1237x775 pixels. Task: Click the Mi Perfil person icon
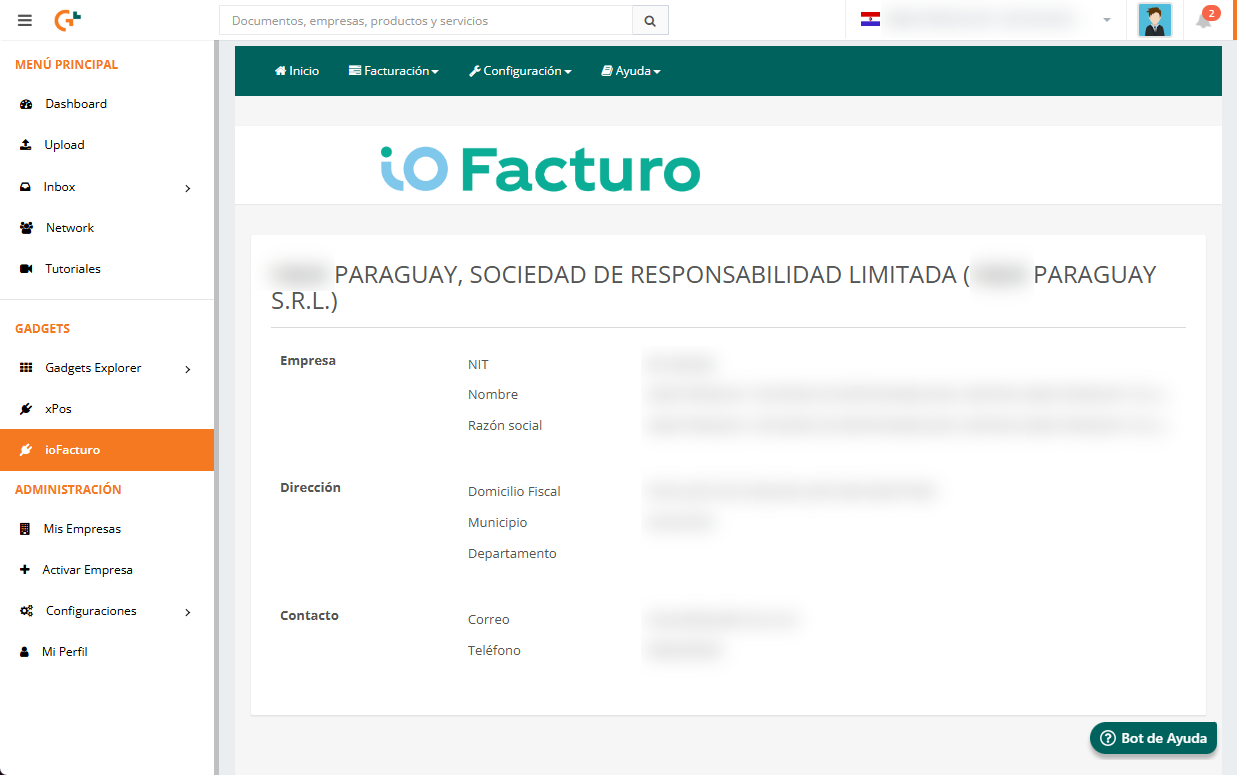tap(25, 652)
